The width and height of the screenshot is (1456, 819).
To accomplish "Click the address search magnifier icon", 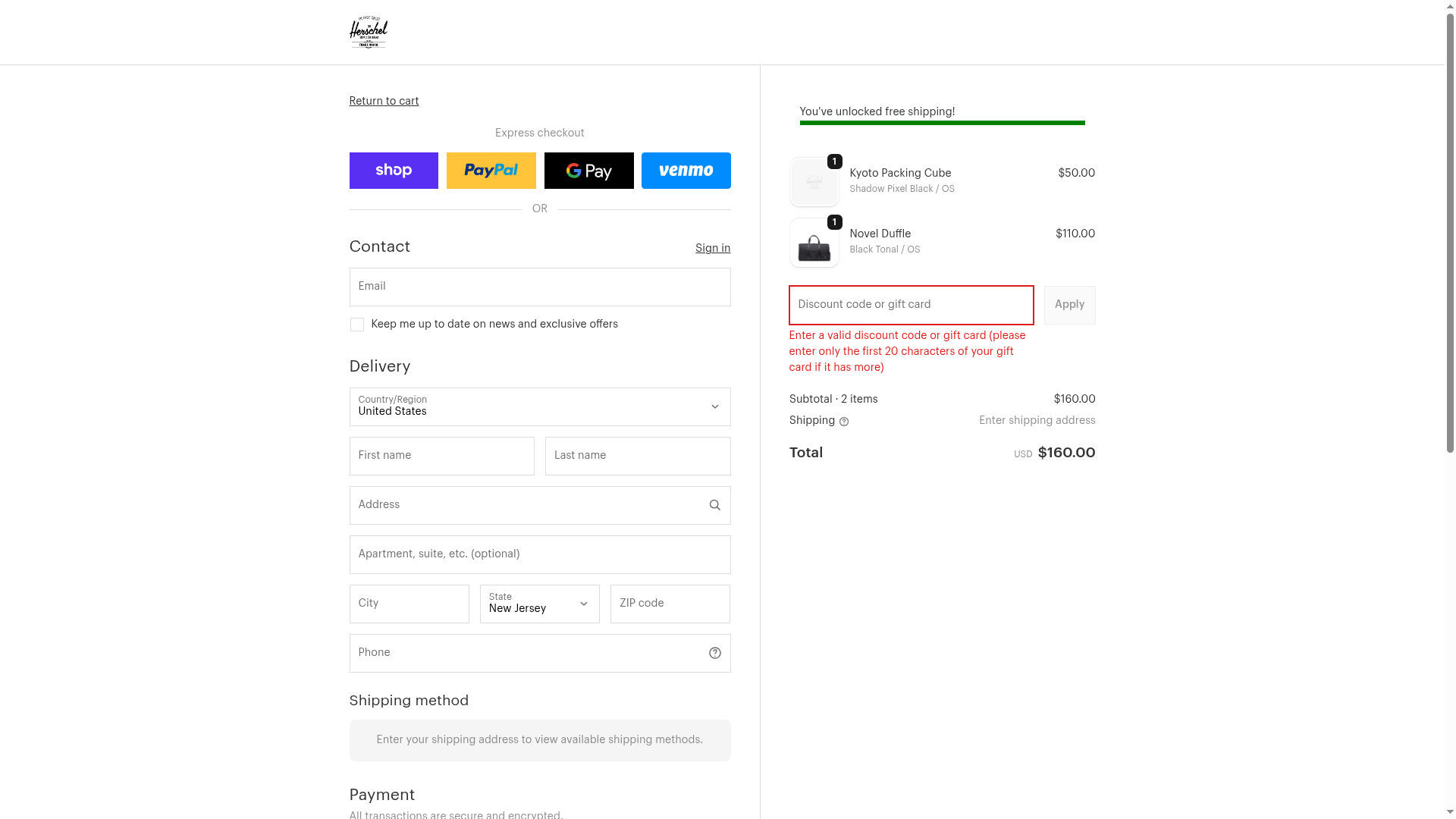I will click(714, 505).
